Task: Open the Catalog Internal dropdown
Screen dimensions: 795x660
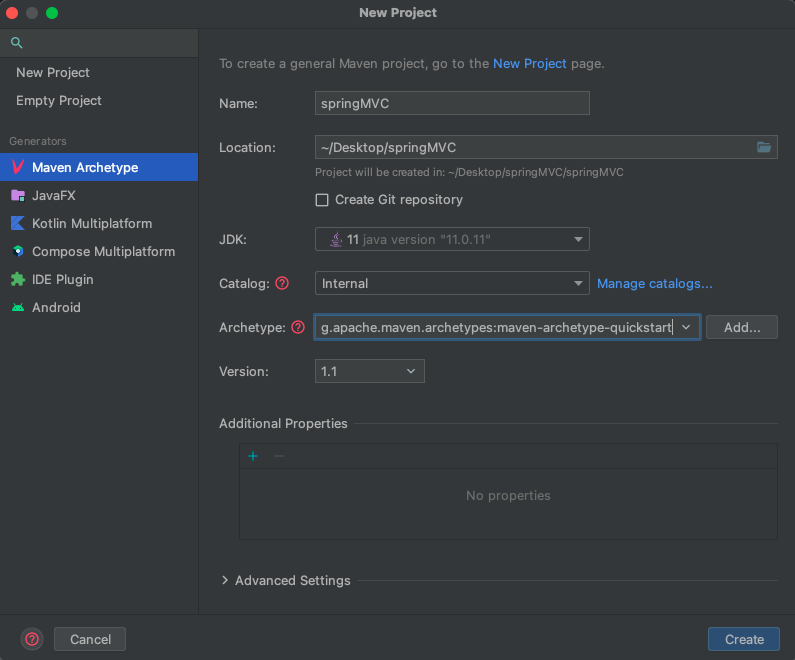Action: 452,283
